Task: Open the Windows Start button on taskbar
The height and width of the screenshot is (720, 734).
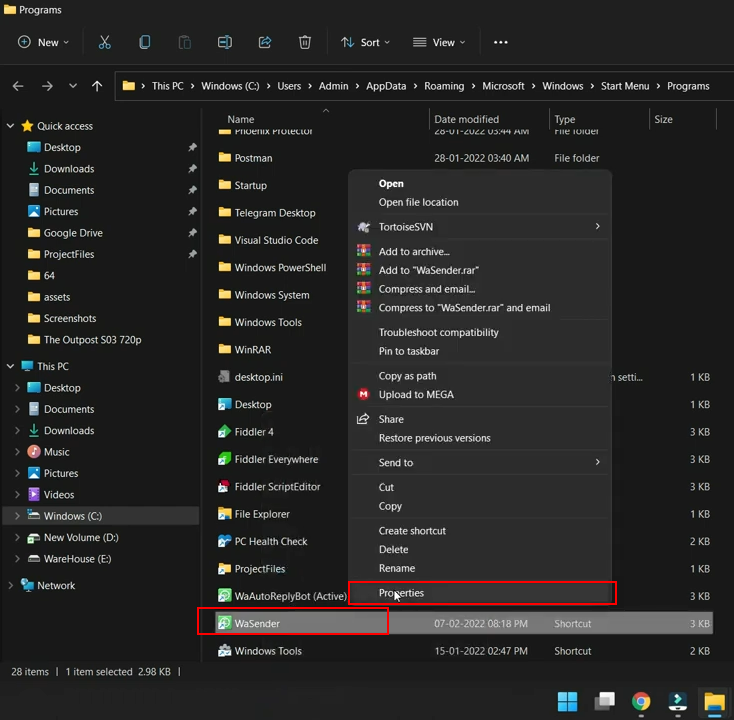Action: pos(567,701)
